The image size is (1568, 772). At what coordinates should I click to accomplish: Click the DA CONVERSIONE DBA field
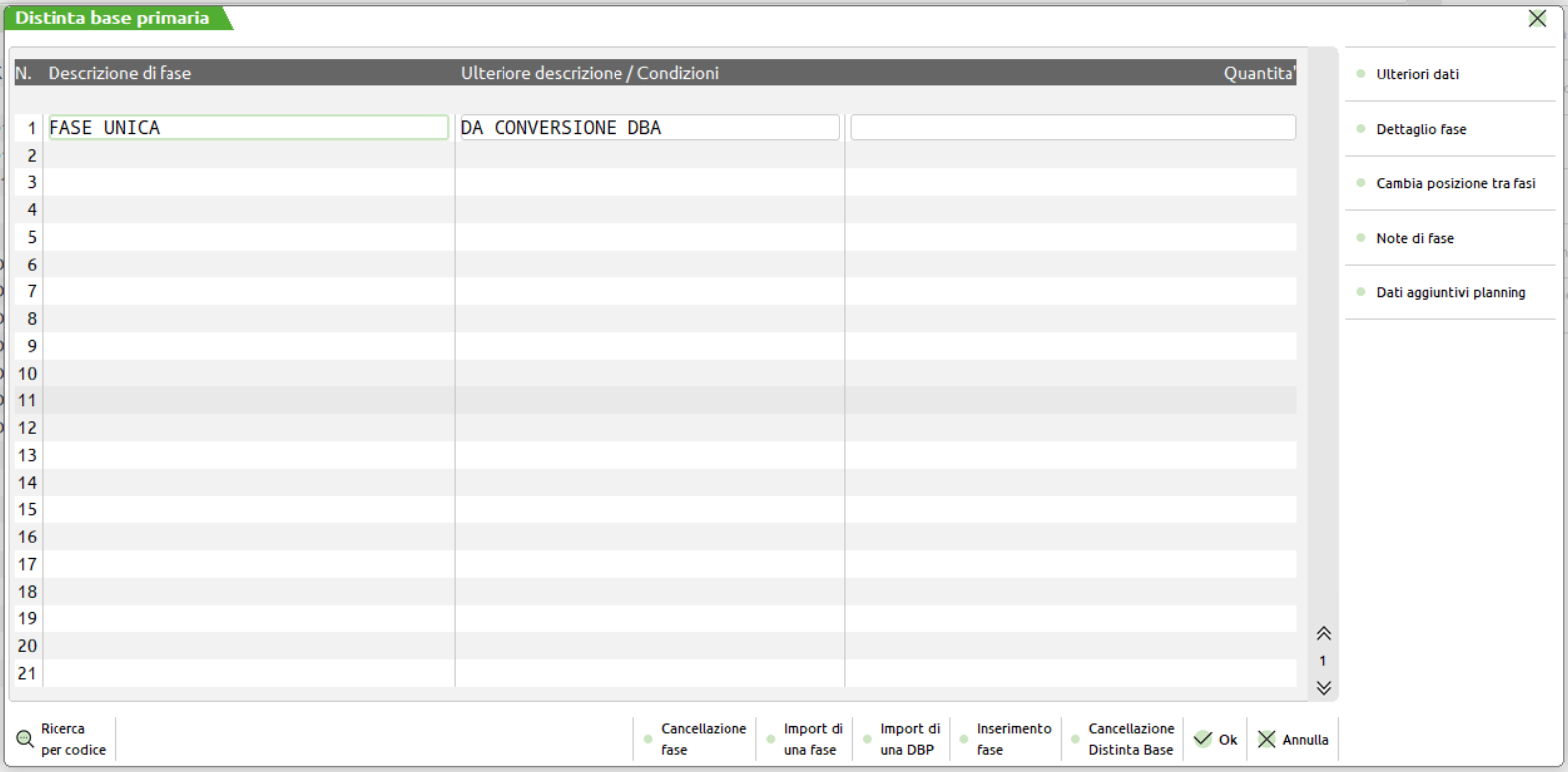649,128
